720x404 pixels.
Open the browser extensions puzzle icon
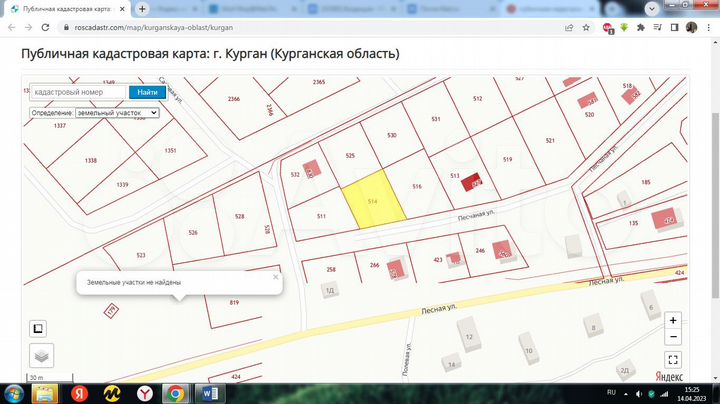click(641, 28)
